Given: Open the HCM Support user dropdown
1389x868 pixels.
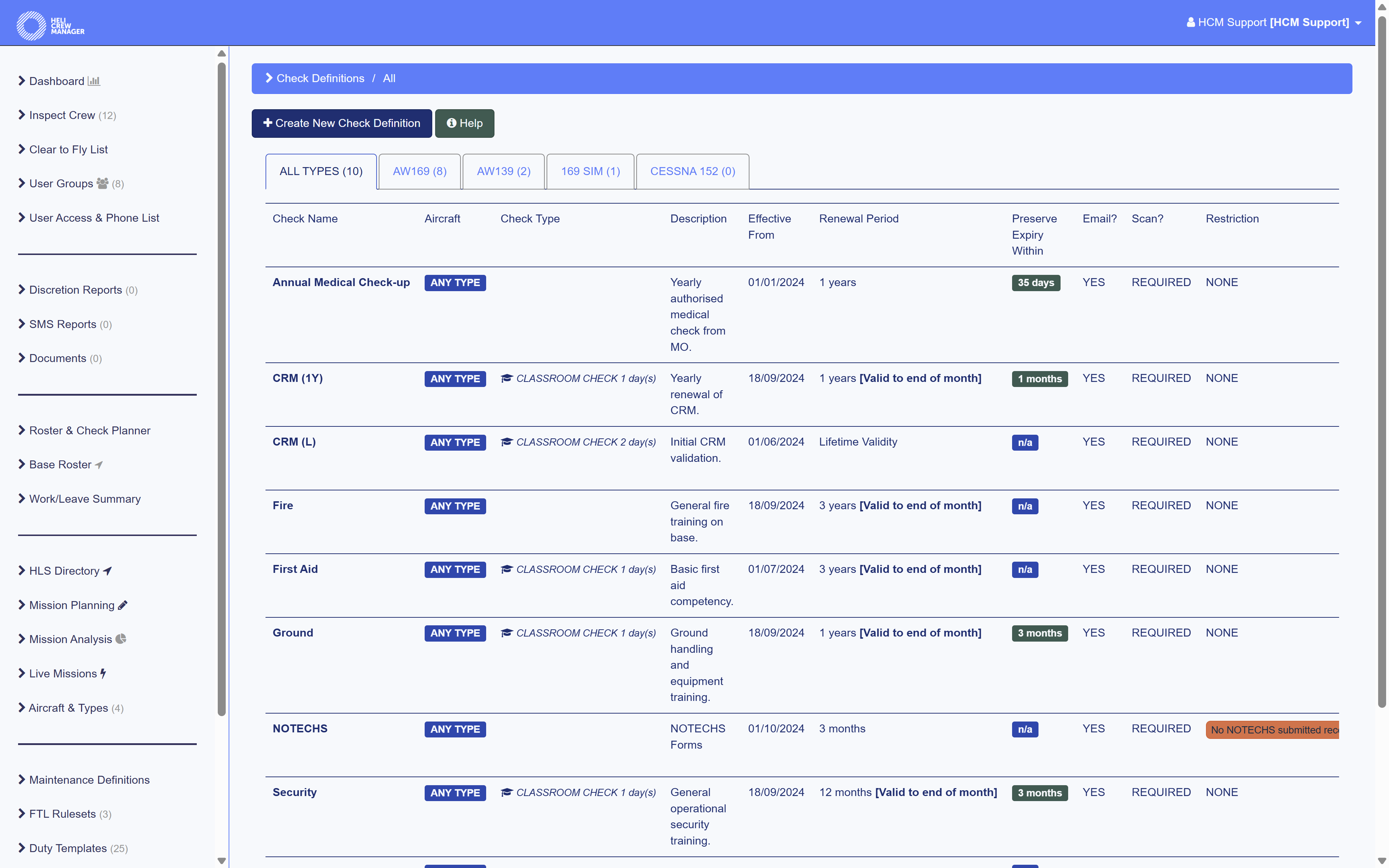Looking at the screenshot, I should pos(1273,22).
